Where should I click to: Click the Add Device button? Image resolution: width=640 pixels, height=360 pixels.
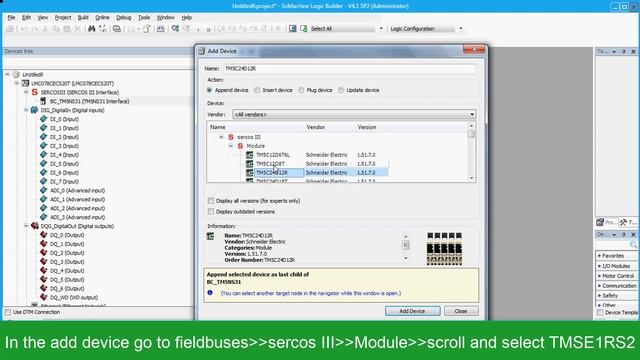pos(413,311)
